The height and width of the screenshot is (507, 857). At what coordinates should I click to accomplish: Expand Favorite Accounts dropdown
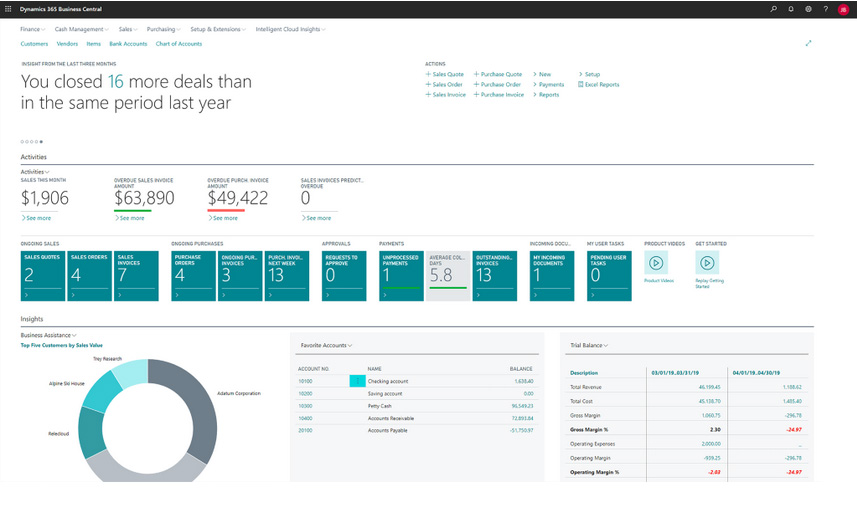(326, 345)
